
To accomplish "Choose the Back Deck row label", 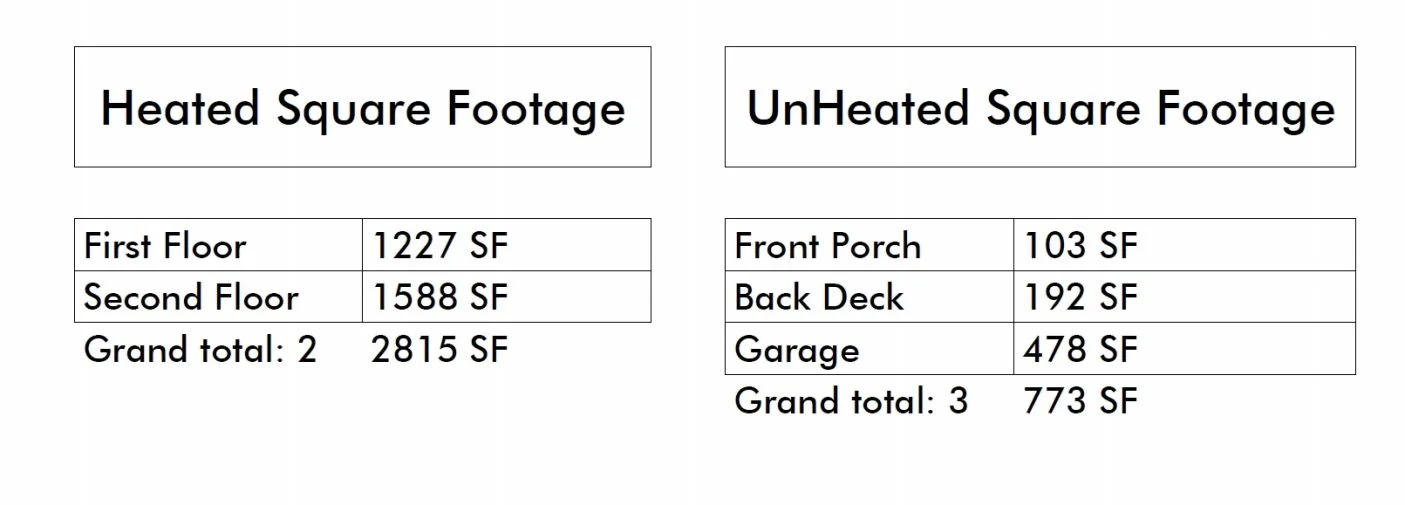I will tap(818, 298).
